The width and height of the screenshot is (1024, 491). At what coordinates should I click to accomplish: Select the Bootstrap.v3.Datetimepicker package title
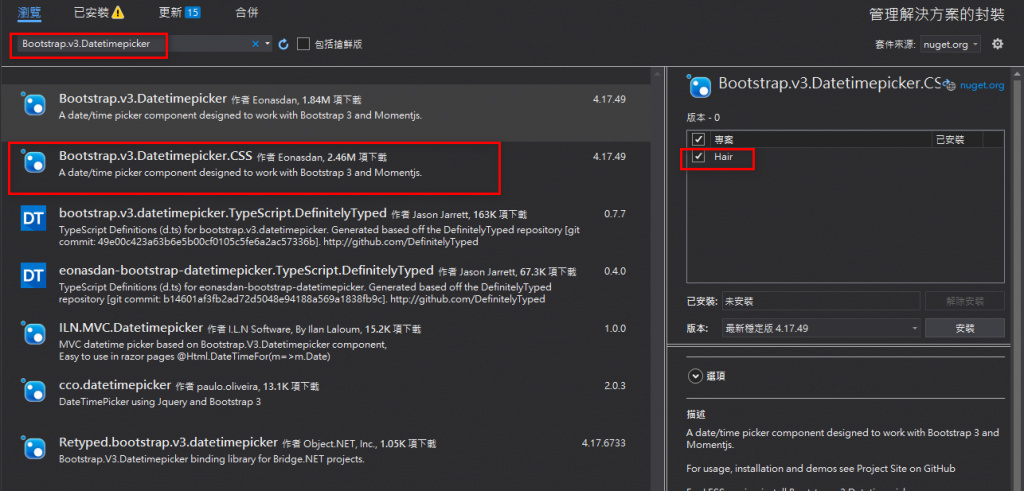142,99
